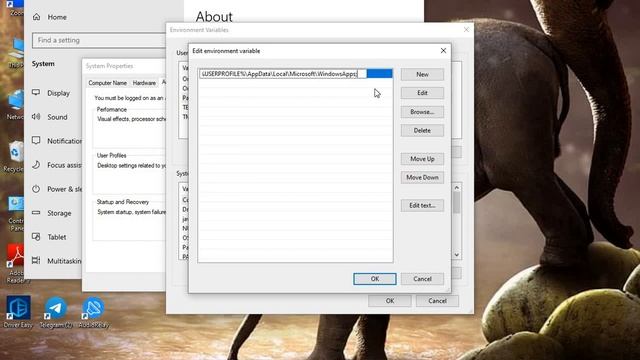
Task: Open Focus assist settings
Action: pyautogui.click(x=64, y=165)
